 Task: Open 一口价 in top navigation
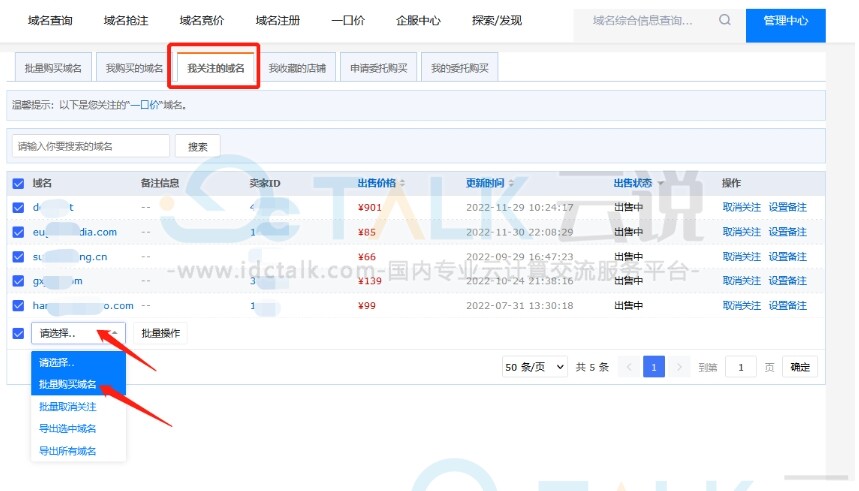click(348, 21)
